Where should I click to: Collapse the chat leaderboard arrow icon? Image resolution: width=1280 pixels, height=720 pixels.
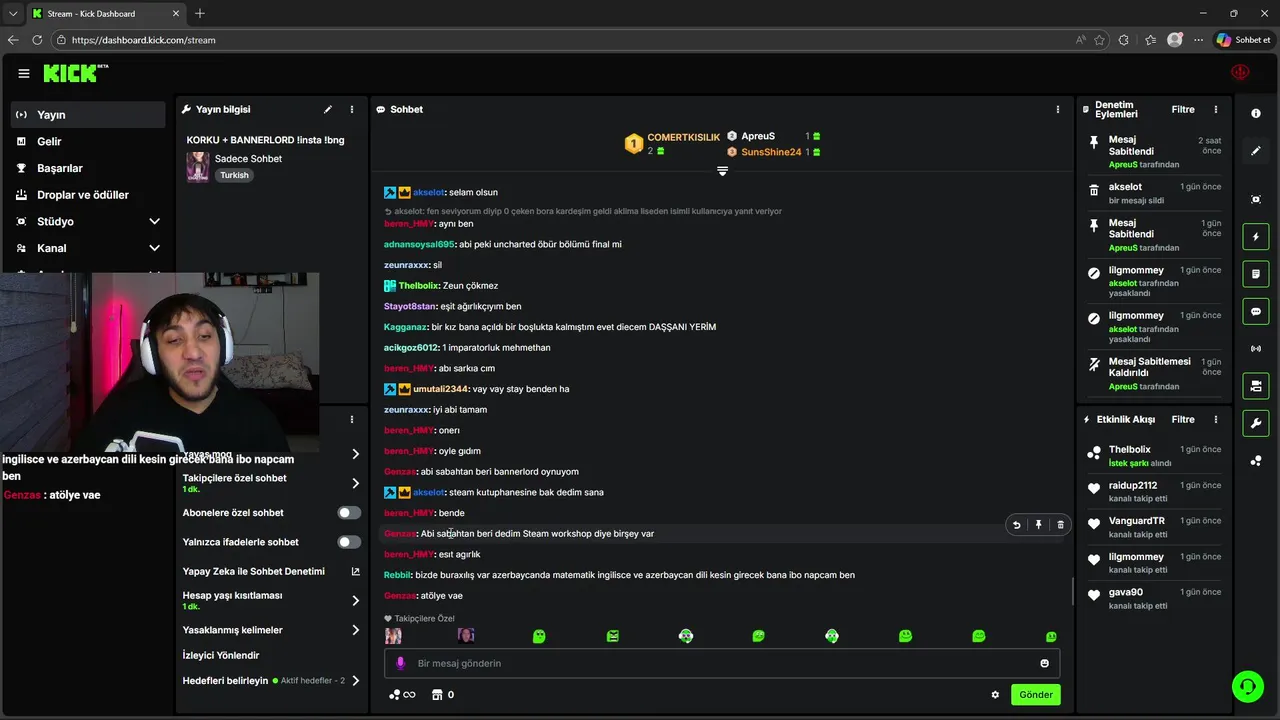pos(722,171)
